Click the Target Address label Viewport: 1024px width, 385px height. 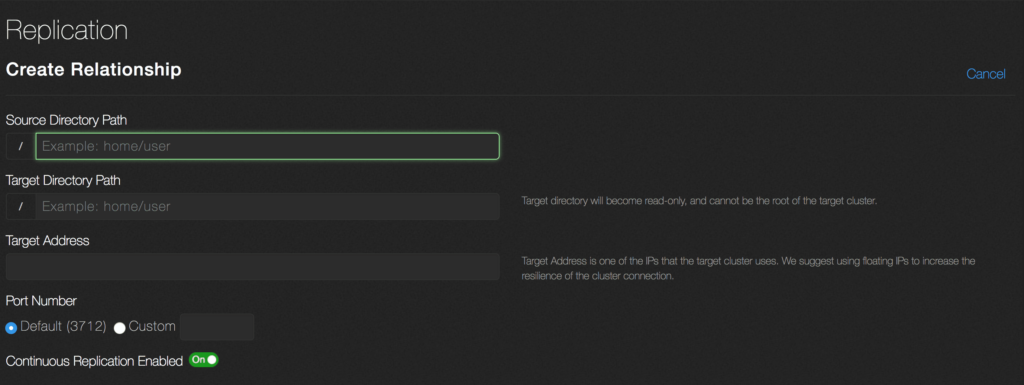[x=48, y=241]
